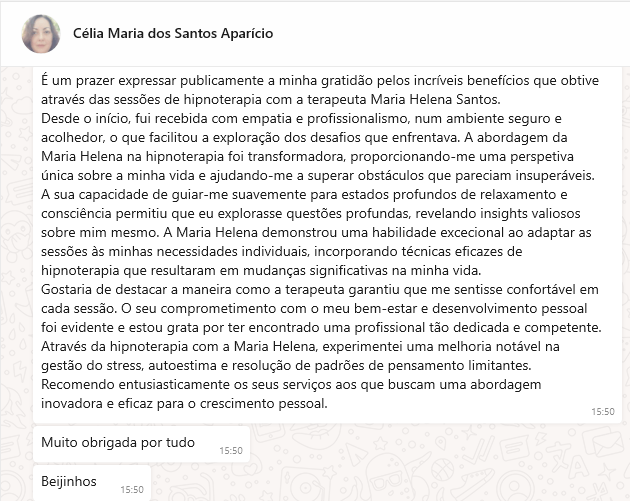Click the closing words 'crescimento pessoal' in the message

[262, 404]
